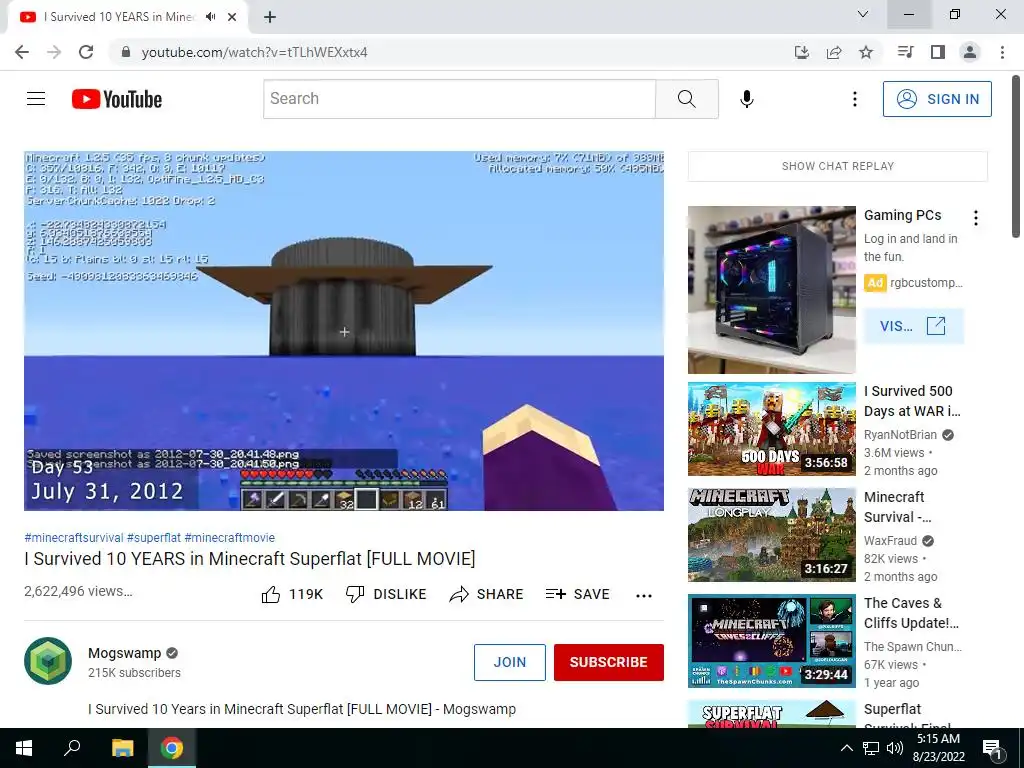Grab the page vertical scrollbar
This screenshot has width=1024, height=768.
pos(1017,157)
